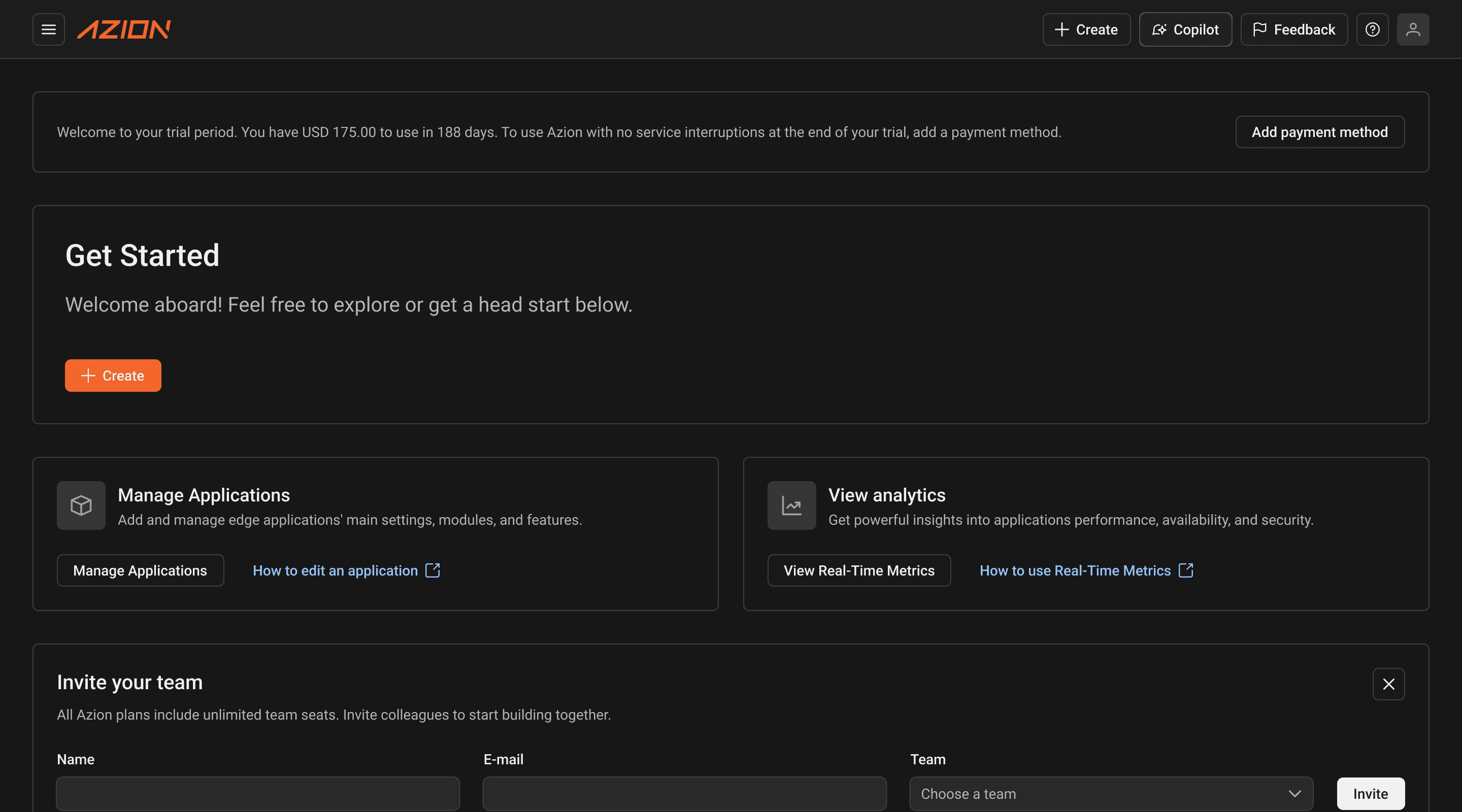Focus the E-mail input field
1462x812 pixels.
pyautogui.click(x=684, y=793)
